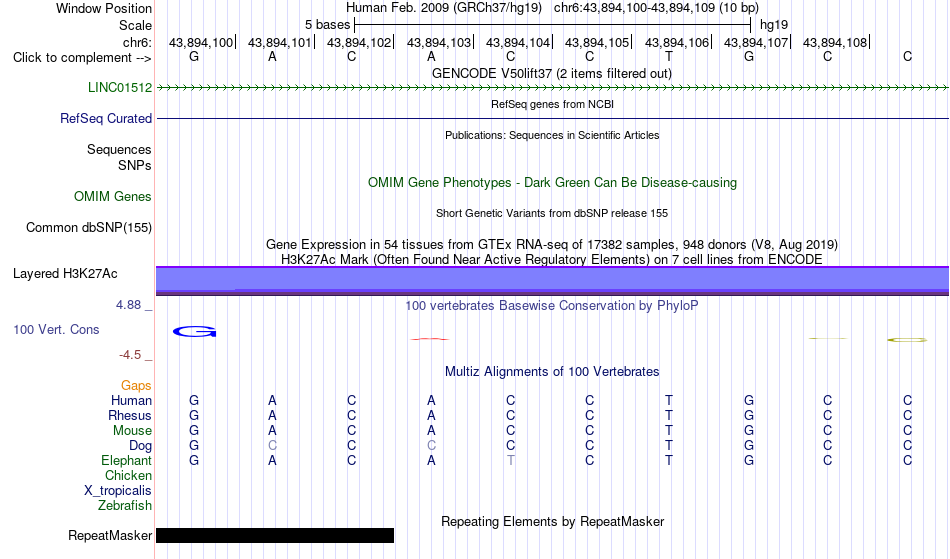Click the T base in the reference sequence row
Image resolution: width=950 pixels, height=559 pixels.
[669, 57]
